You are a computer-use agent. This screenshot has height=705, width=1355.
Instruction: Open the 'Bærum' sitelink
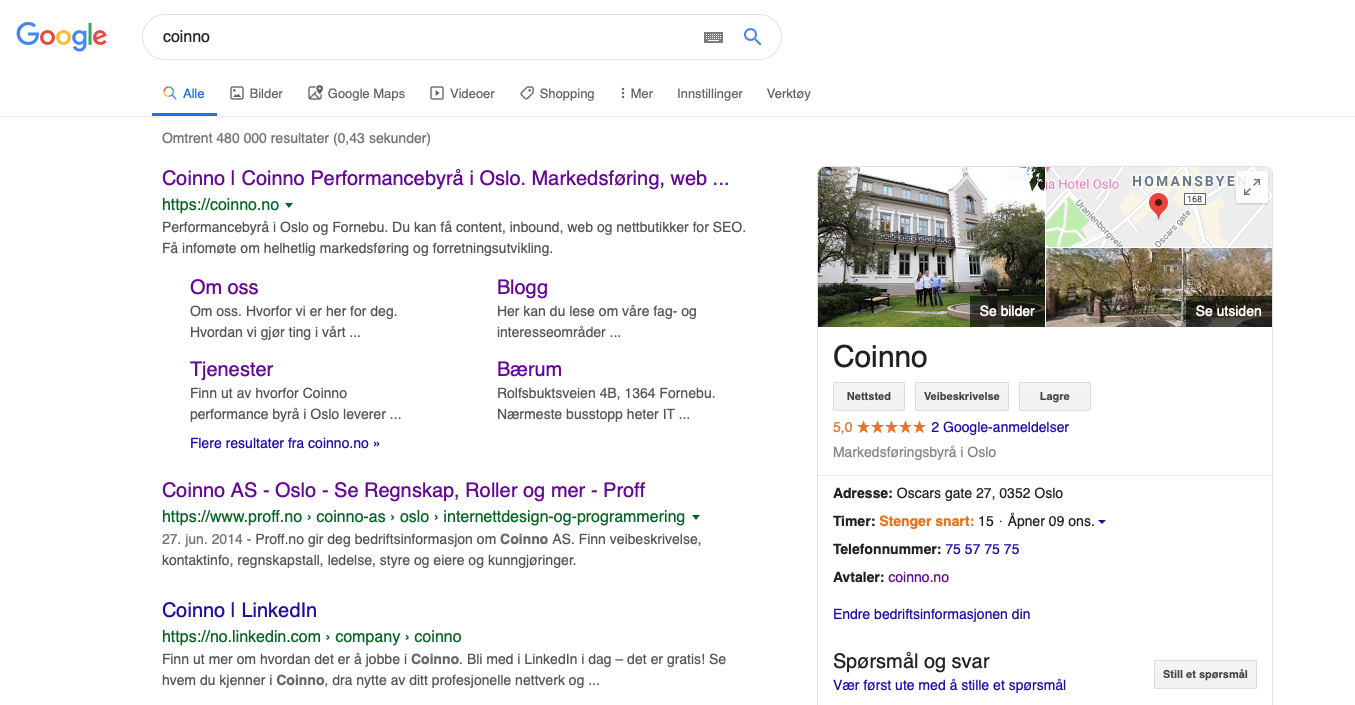(x=529, y=369)
